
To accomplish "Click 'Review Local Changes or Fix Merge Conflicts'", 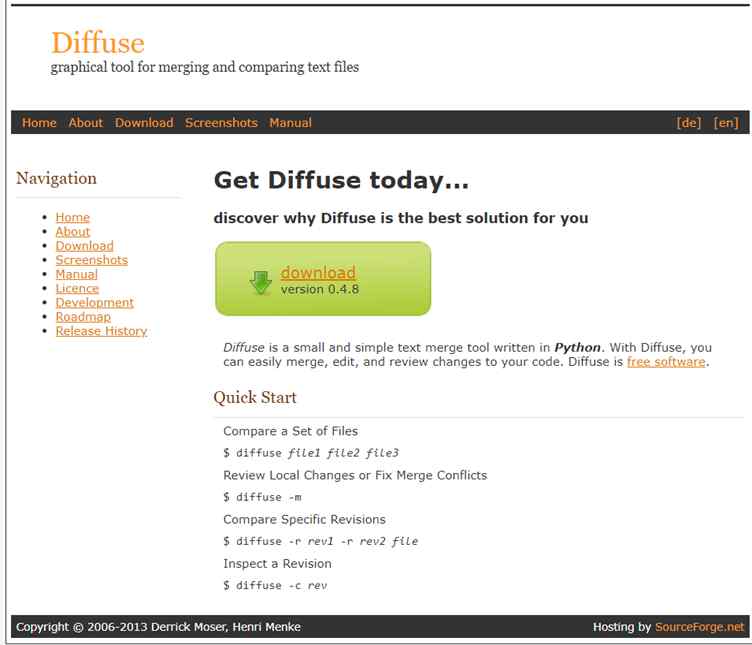I will pyautogui.click(x=355, y=475).
